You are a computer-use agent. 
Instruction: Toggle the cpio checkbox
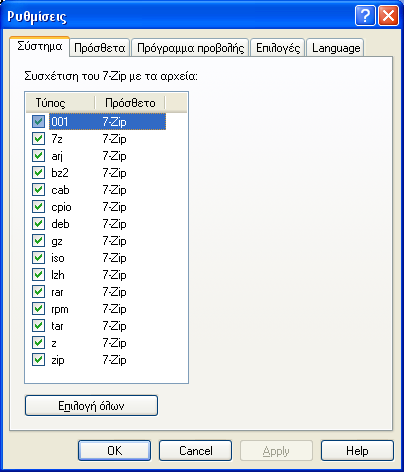tap(38, 206)
